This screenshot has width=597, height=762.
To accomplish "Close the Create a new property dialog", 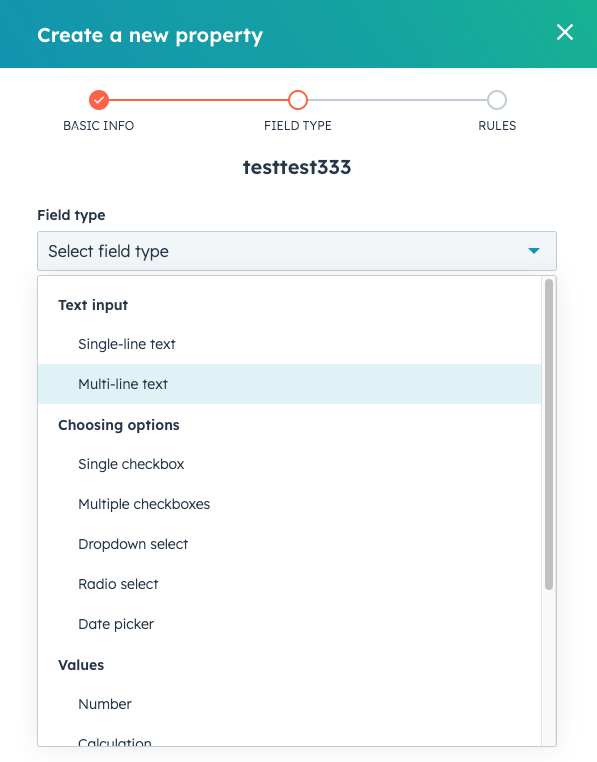I will pos(564,33).
